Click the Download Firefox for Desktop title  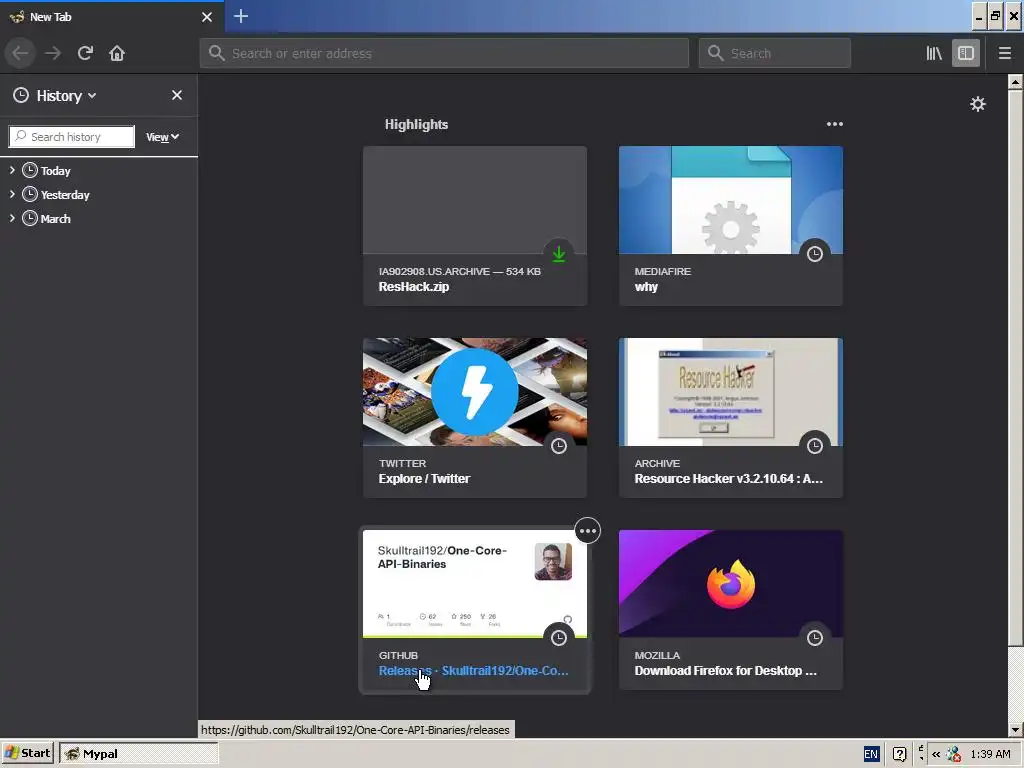click(x=726, y=671)
